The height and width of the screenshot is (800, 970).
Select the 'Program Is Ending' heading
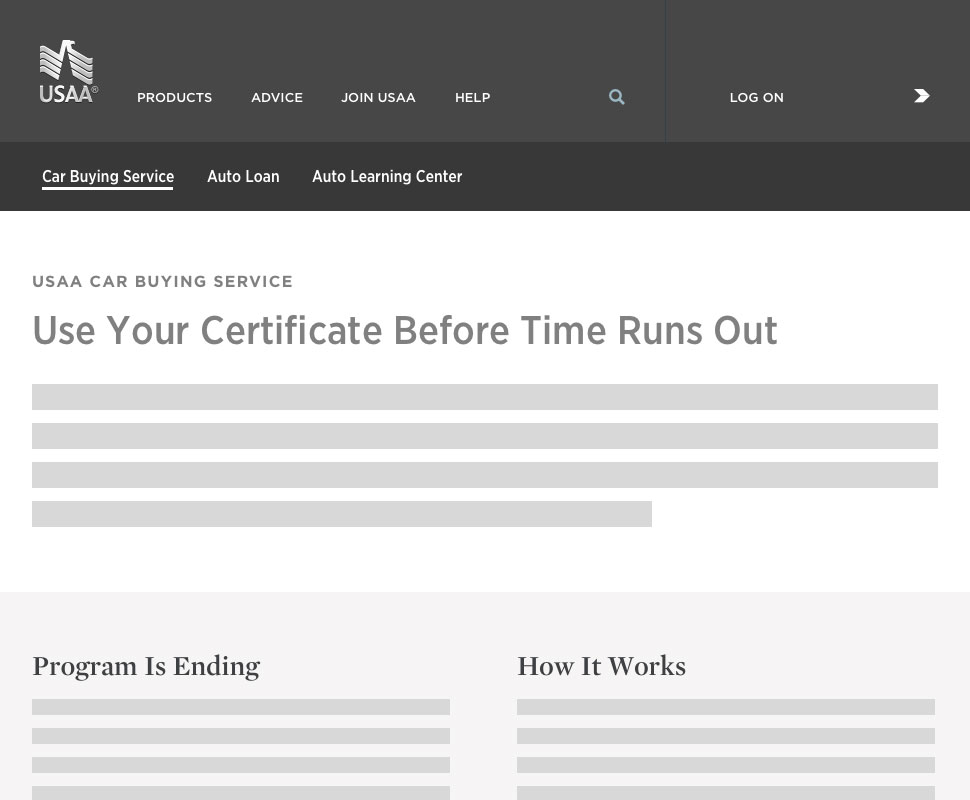point(146,666)
